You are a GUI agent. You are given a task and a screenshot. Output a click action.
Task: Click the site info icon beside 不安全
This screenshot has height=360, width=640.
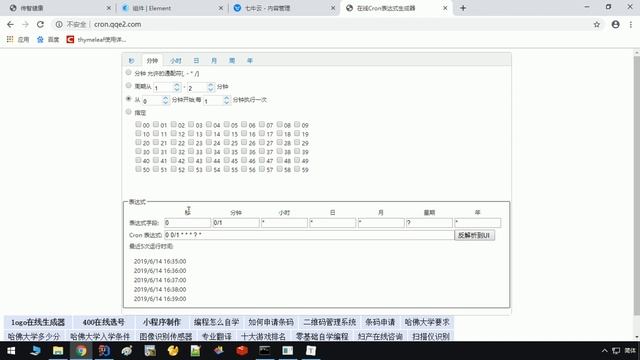point(59,24)
